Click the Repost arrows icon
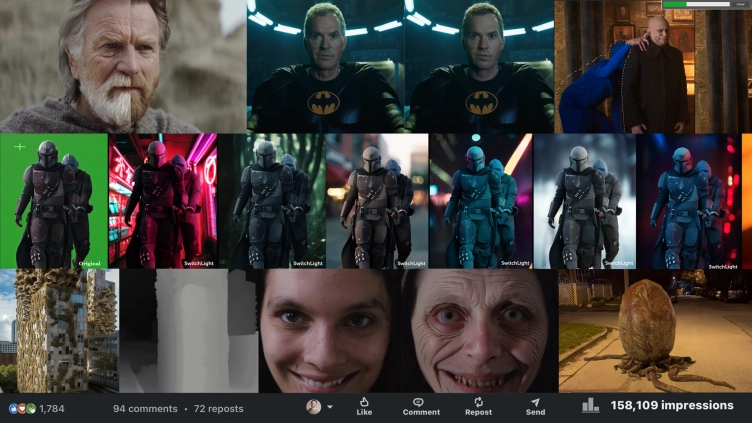 pos(478,402)
